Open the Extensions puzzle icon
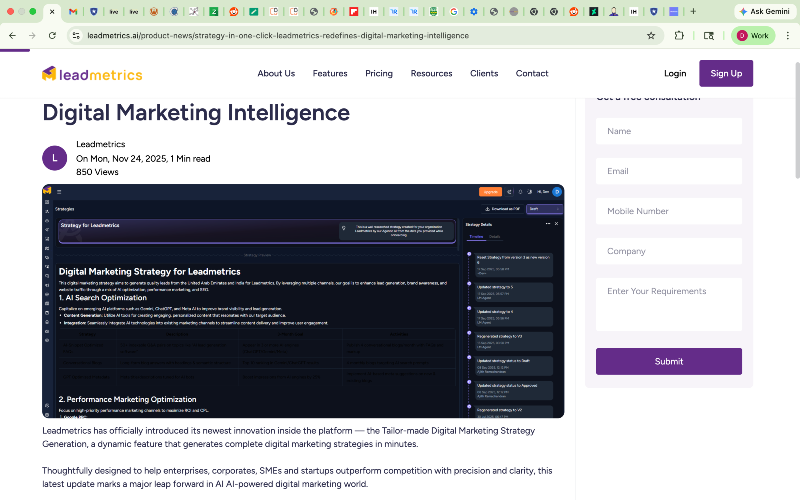This screenshot has width=800, height=500. pyautogui.click(x=679, y=36)
